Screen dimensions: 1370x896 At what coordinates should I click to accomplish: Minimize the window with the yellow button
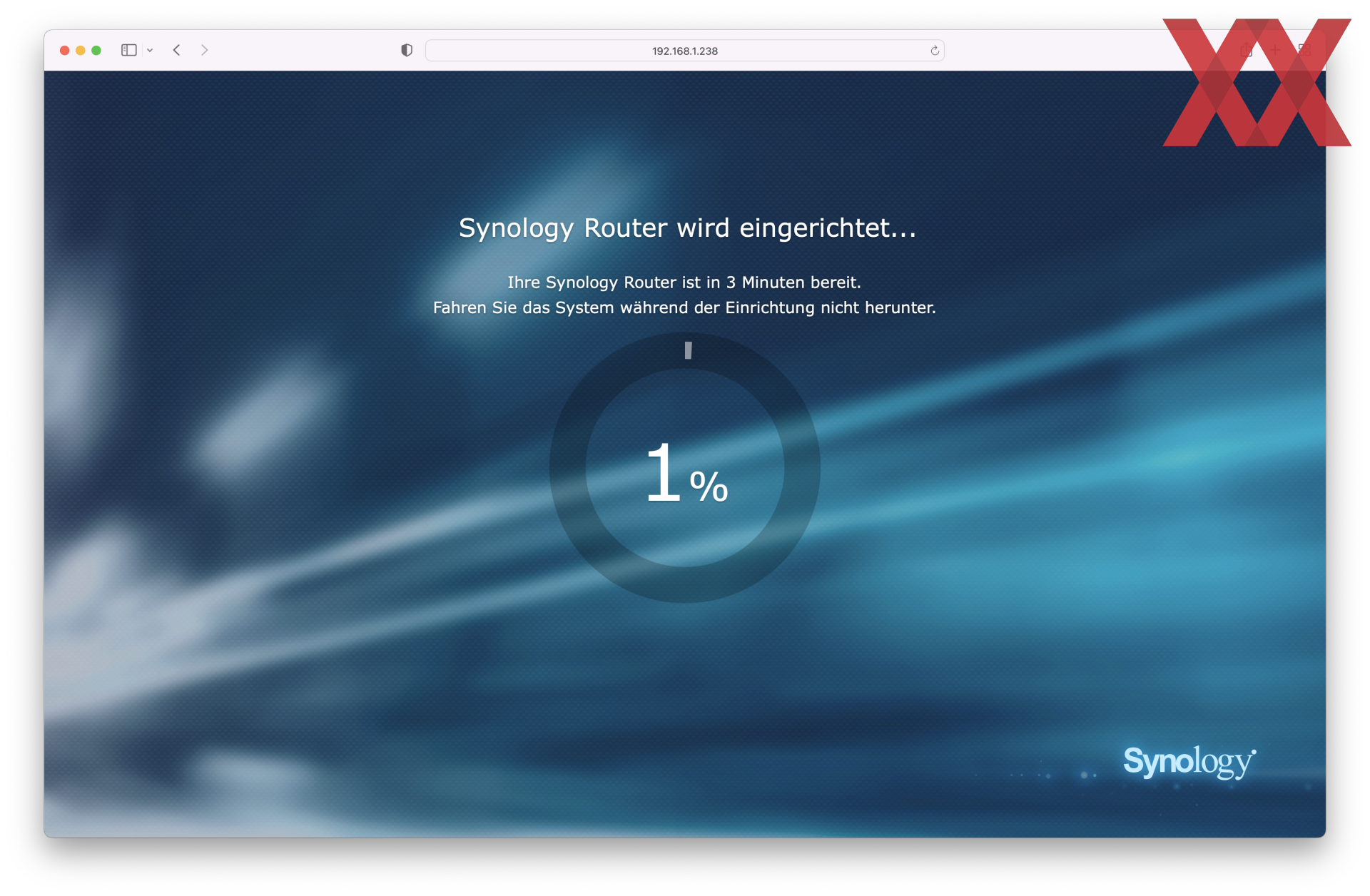[81, 51]
